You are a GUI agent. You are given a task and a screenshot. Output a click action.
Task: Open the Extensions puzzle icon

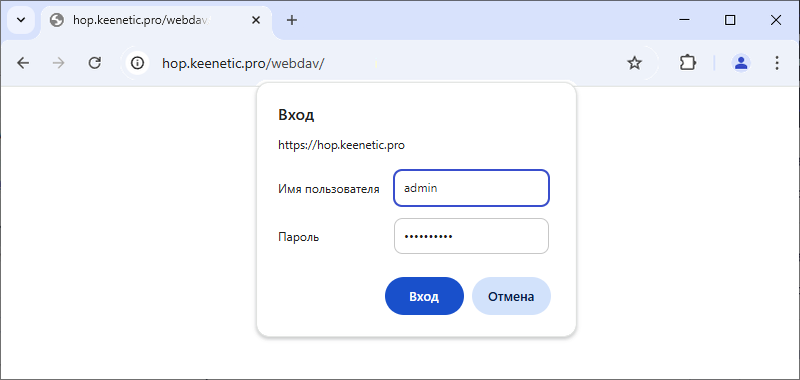click(x=688, y=63)
